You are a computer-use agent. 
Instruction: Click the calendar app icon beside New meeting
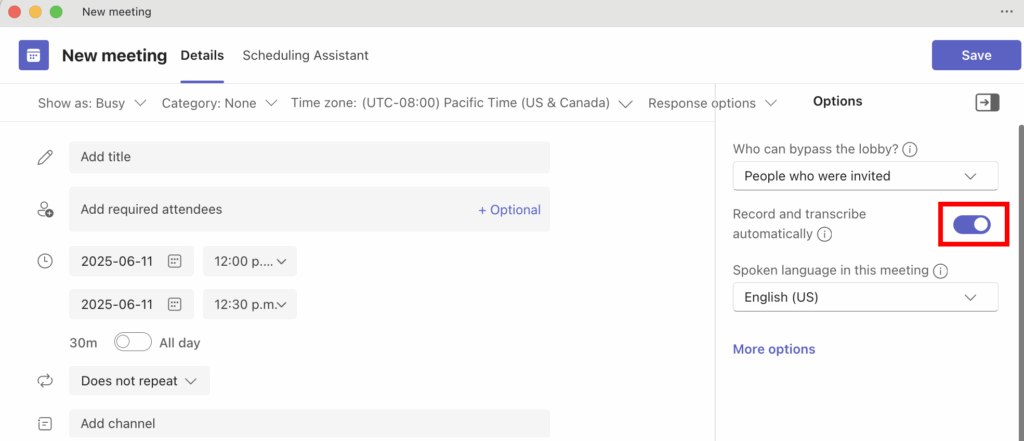pos(34,55)
